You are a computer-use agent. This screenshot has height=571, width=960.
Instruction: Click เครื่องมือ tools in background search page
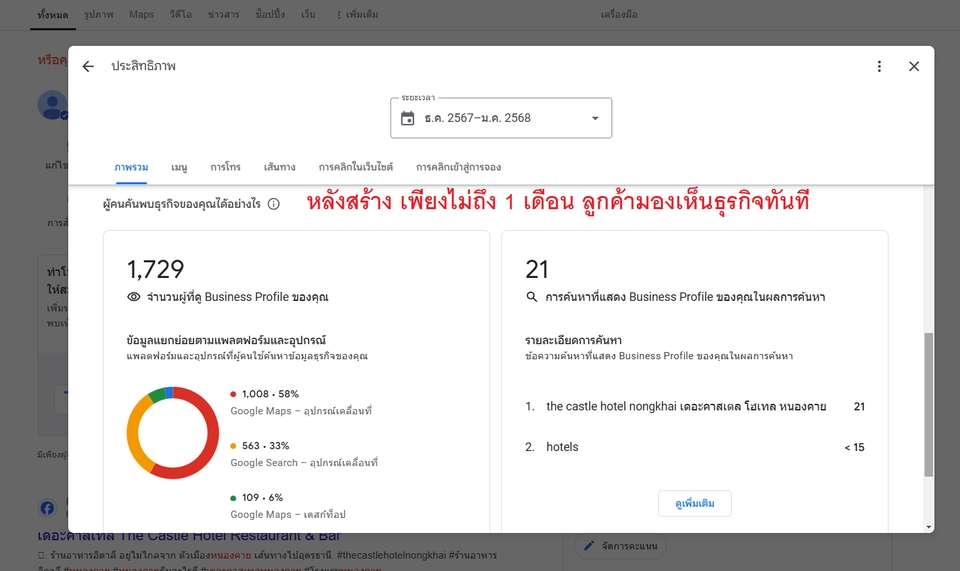pyautogui.click(x=619, y=15)
